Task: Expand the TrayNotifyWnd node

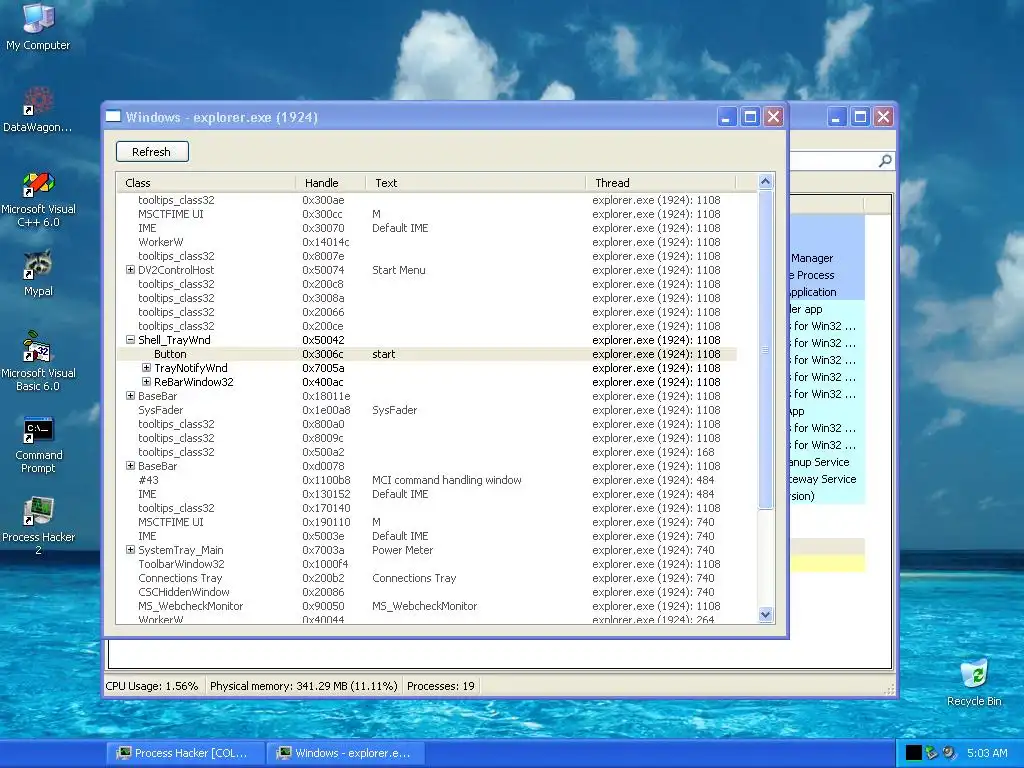Action: tap(146, 368)
